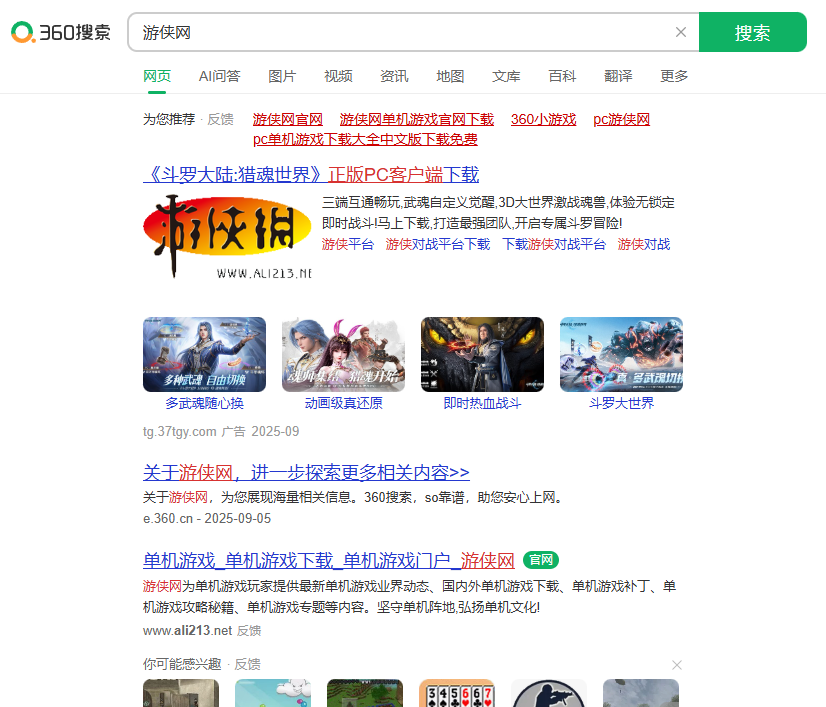This screenshot has width=826, height=707.
Task: Open the 游侠网单机游戏官网下载 suggestion
Action: pyautogui.click(x=417, y=119)
